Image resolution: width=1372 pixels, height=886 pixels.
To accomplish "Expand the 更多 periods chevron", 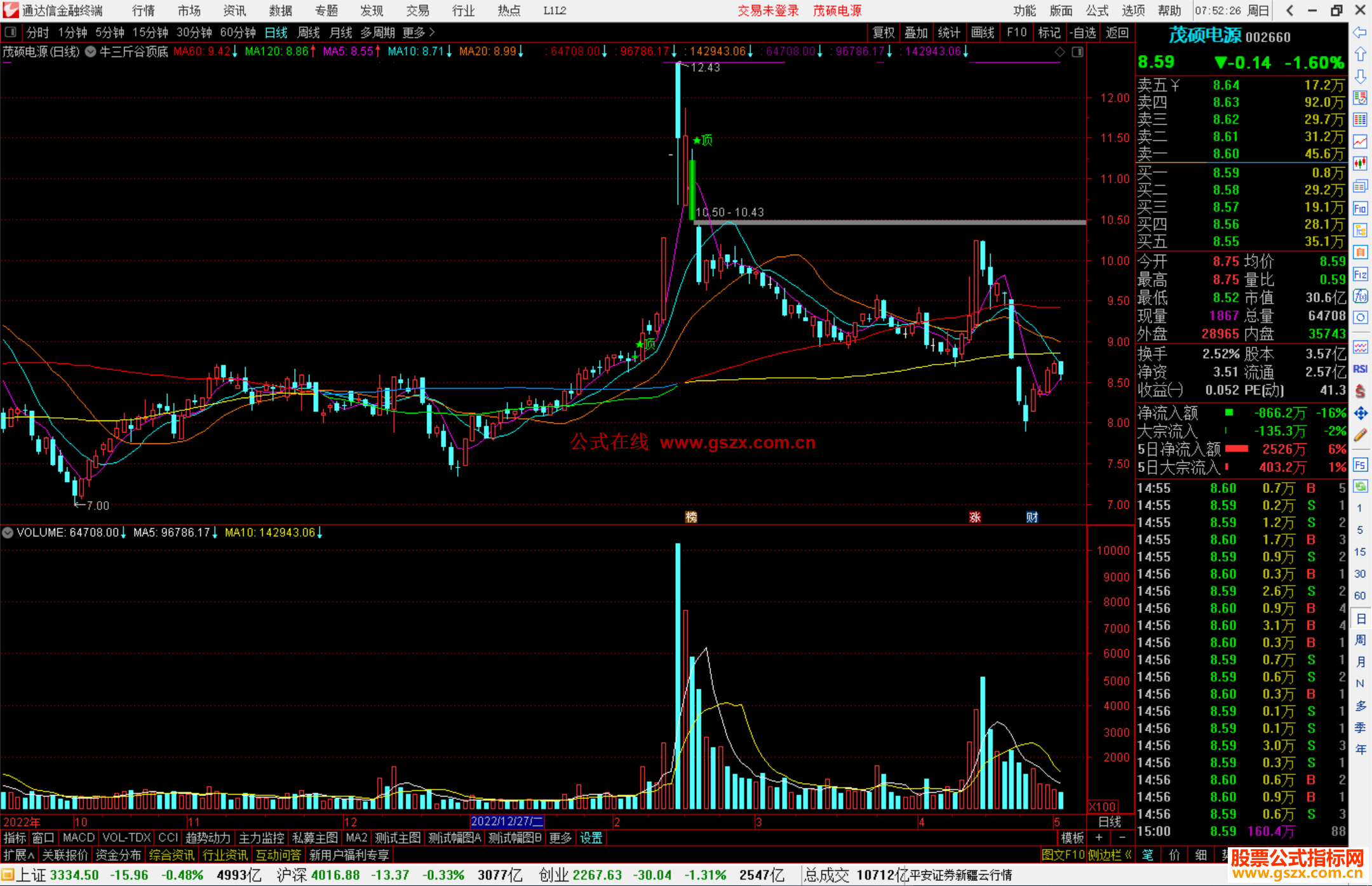I will [432, 32].
